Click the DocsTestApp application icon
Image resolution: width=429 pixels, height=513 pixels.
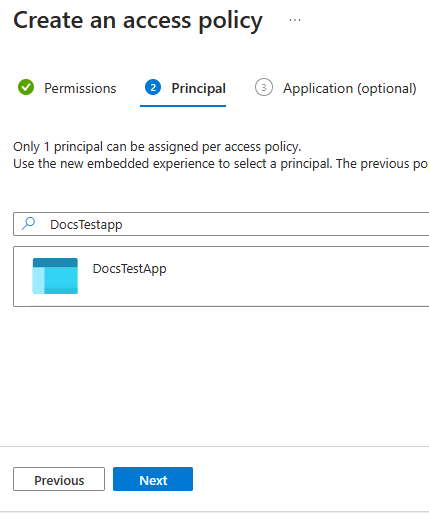click(x=55, y=276)
